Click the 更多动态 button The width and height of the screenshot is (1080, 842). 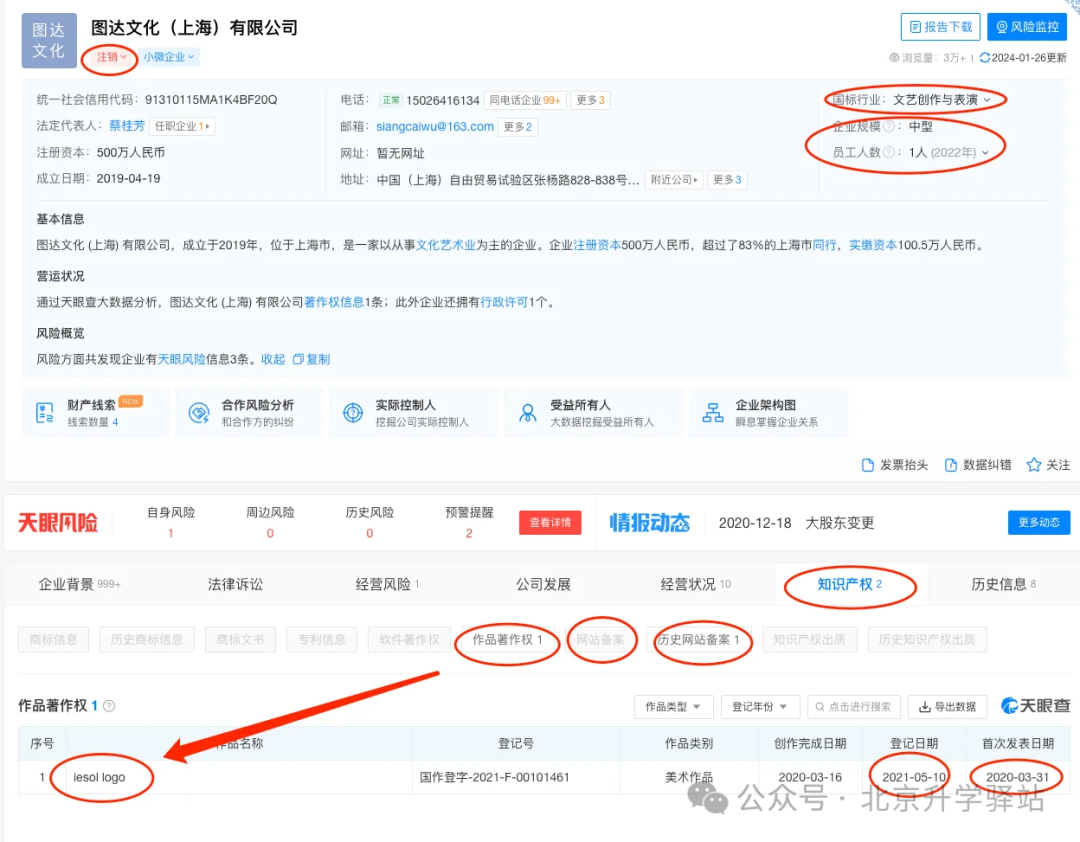(1039, 522)
